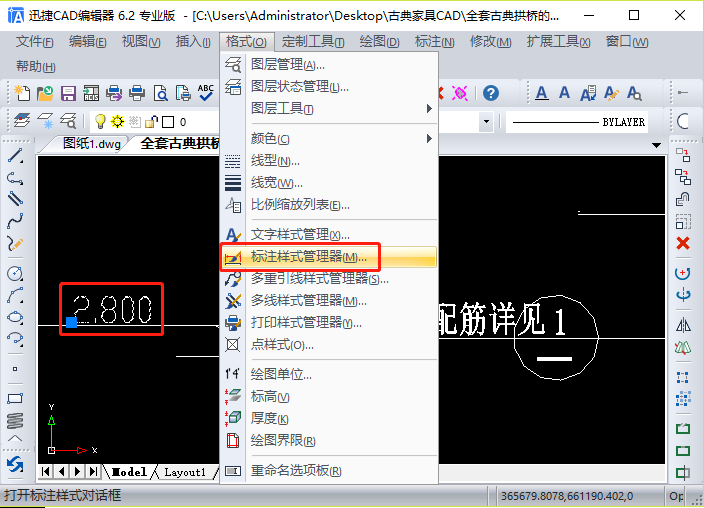This screenshot has width=704, height=508.
Task: Click the underlined A text style icon
Action: (542, 93)
